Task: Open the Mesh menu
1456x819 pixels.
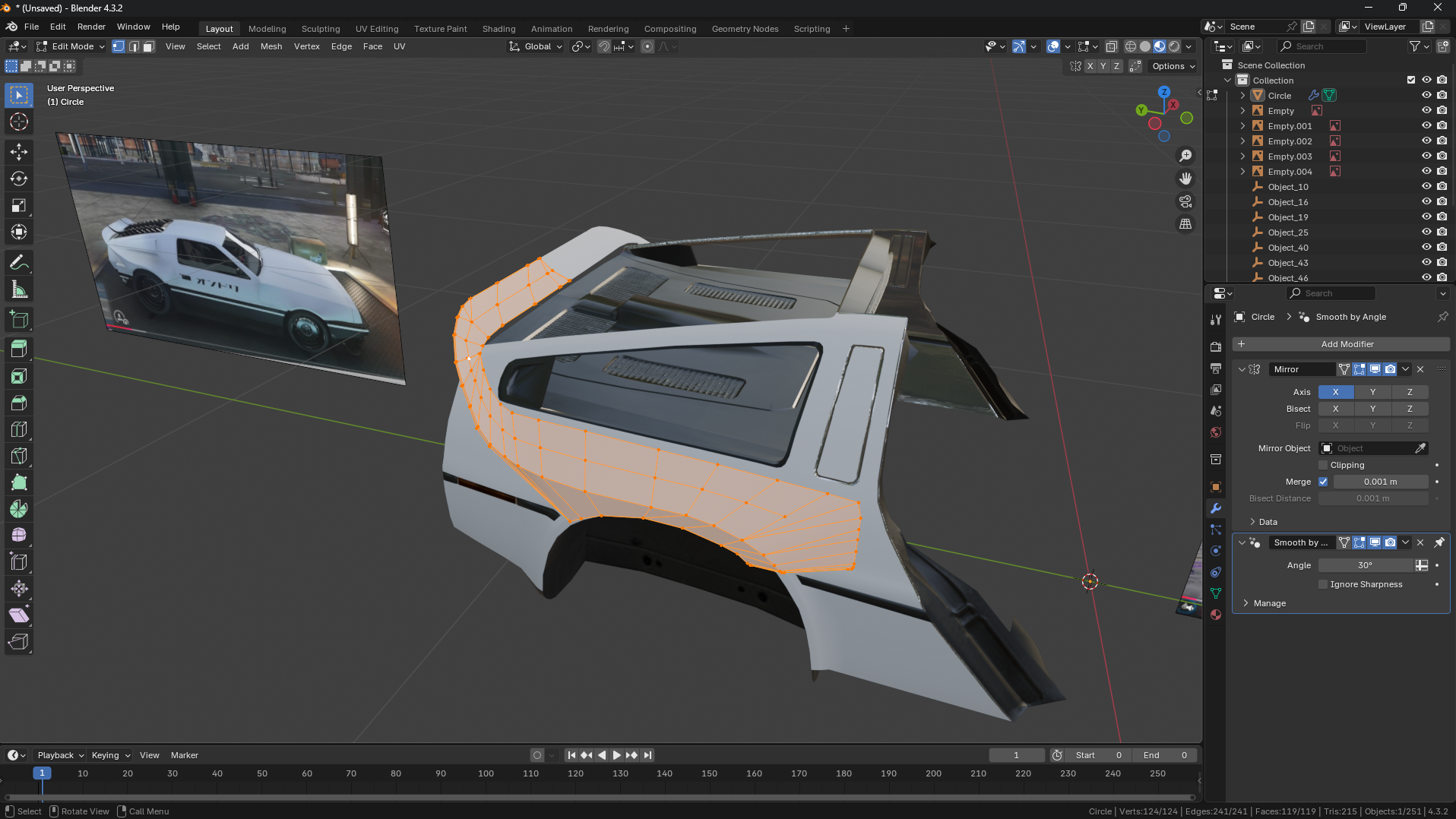Action: 271,46
